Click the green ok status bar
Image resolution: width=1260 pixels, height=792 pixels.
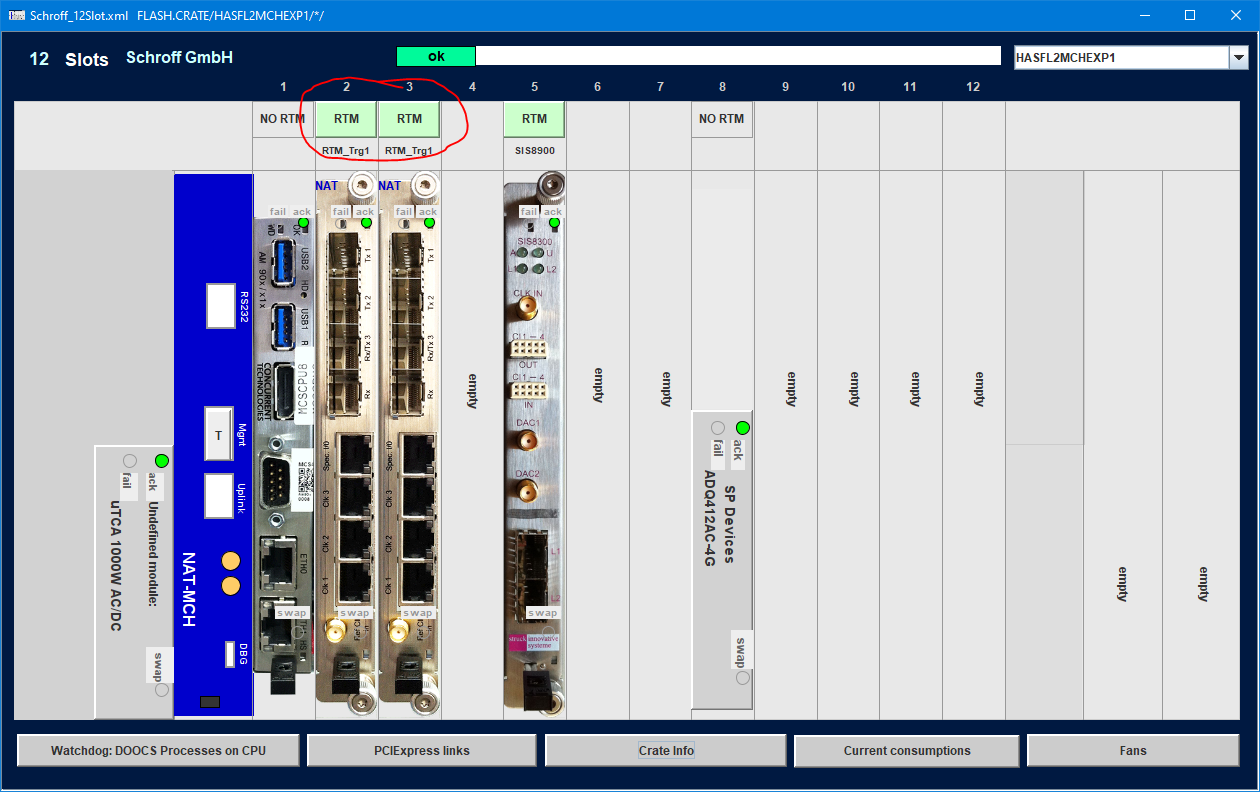pos(436,56)
